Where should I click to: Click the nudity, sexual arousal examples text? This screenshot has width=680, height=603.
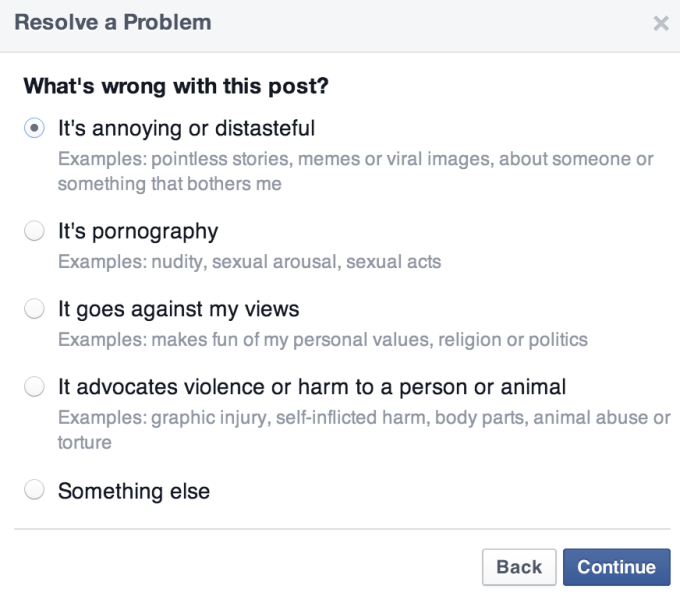[249, 262]
